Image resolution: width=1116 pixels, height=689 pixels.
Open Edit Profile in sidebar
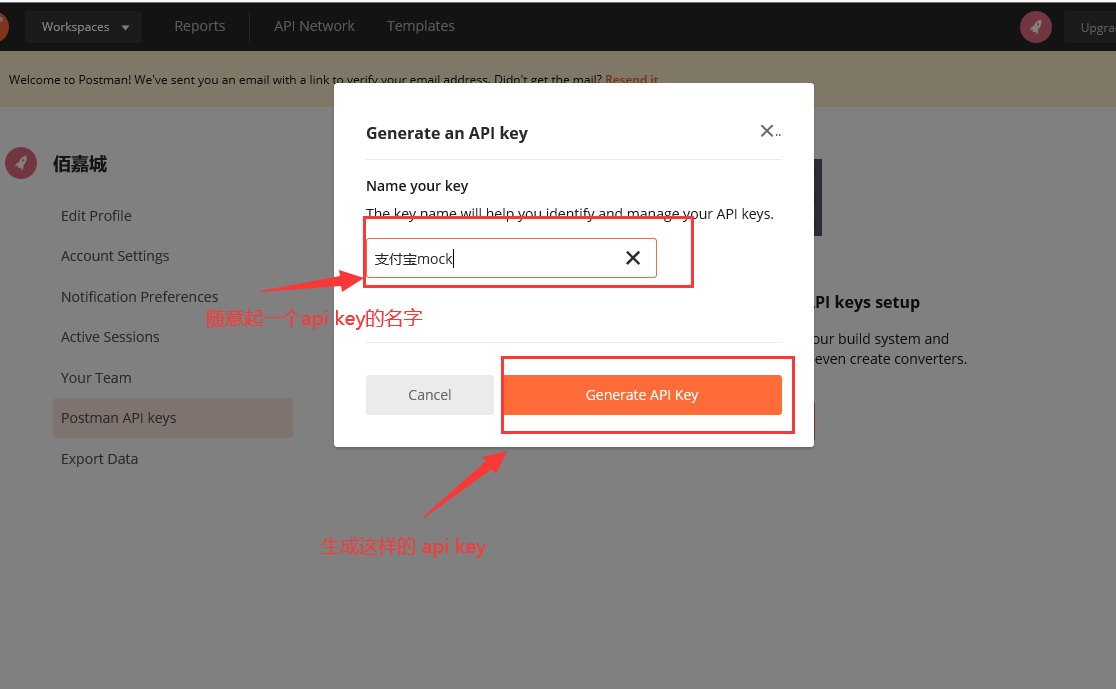pyautogui.click(x=96, y=216)
